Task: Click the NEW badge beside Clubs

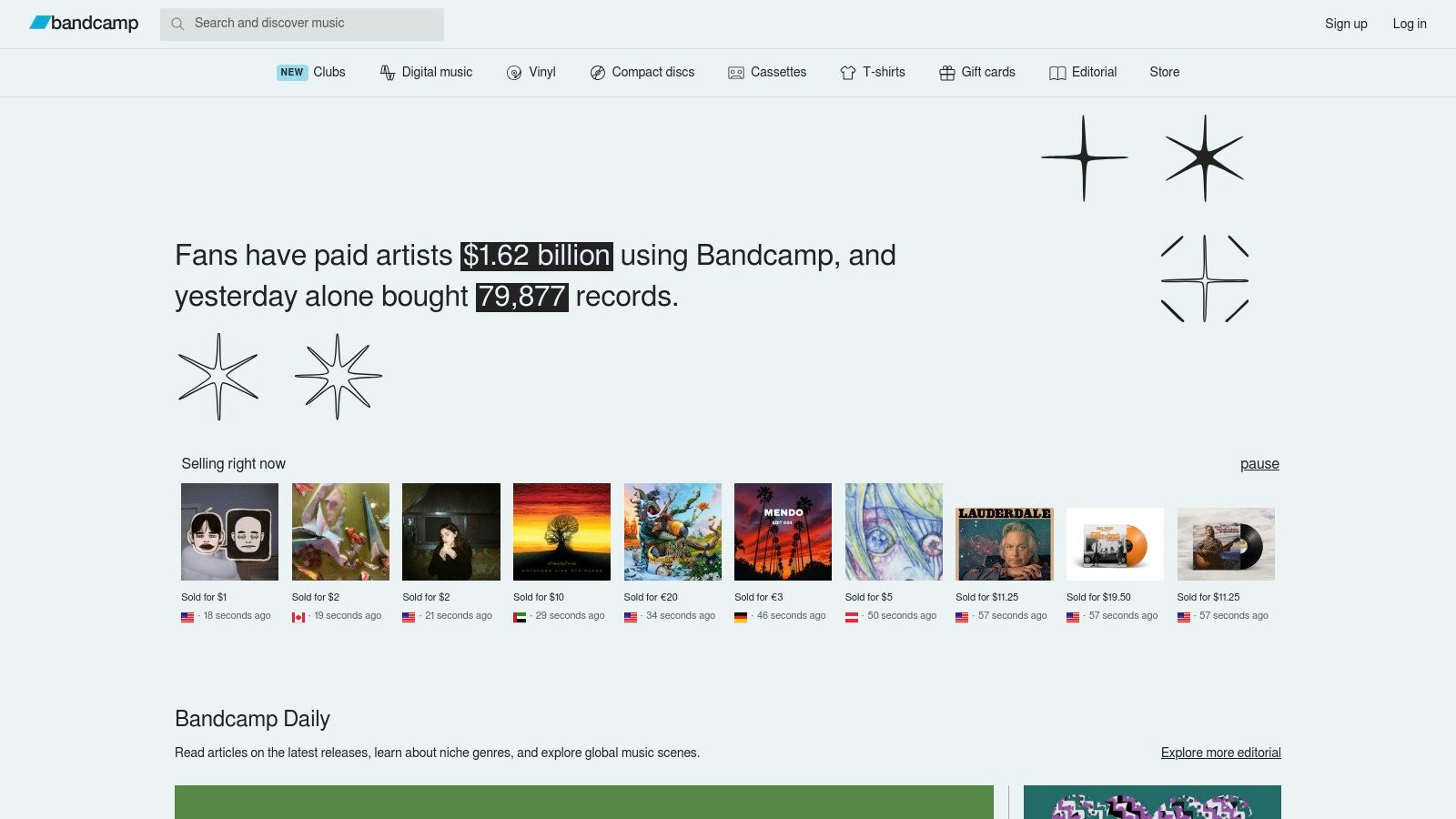Action: pos(292,72)
